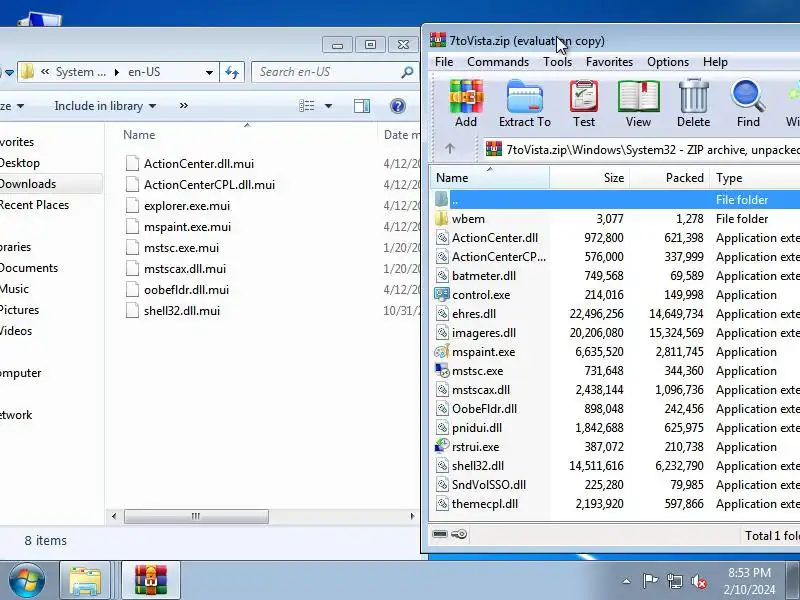The image size is (800, 600).
Task: Open the File menu in WinRAR
Action: coord(444,62)
